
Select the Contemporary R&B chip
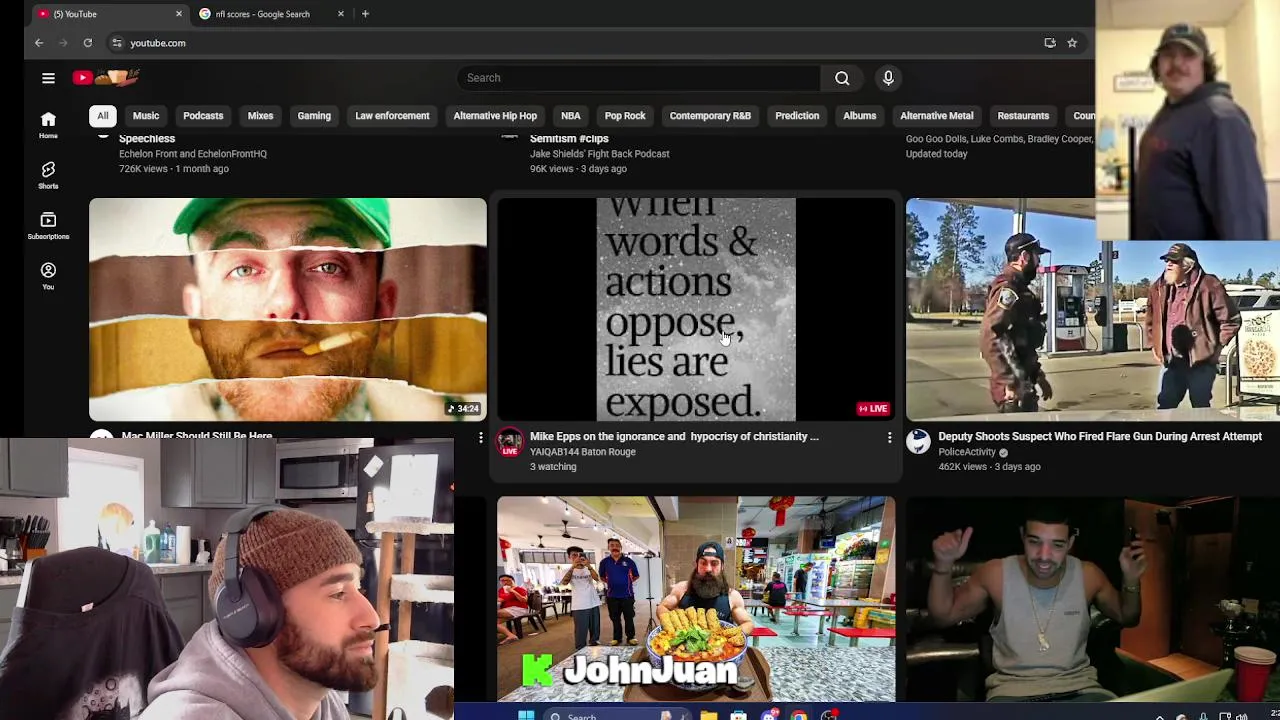(x=710, y=116)
